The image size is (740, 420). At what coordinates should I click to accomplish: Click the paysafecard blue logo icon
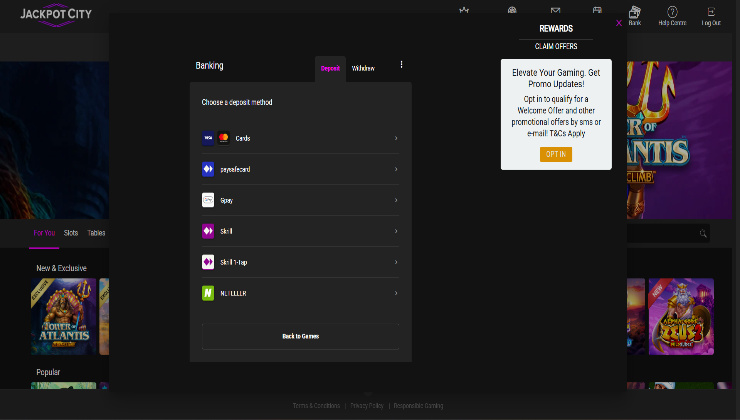(208, 169)
